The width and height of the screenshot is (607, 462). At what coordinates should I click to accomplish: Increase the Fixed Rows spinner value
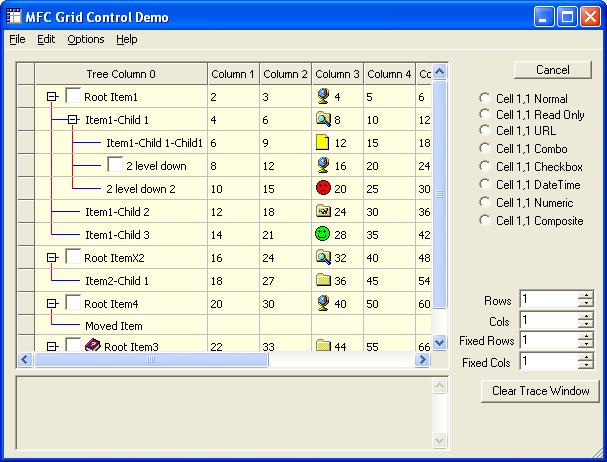[x=586, y=336]
